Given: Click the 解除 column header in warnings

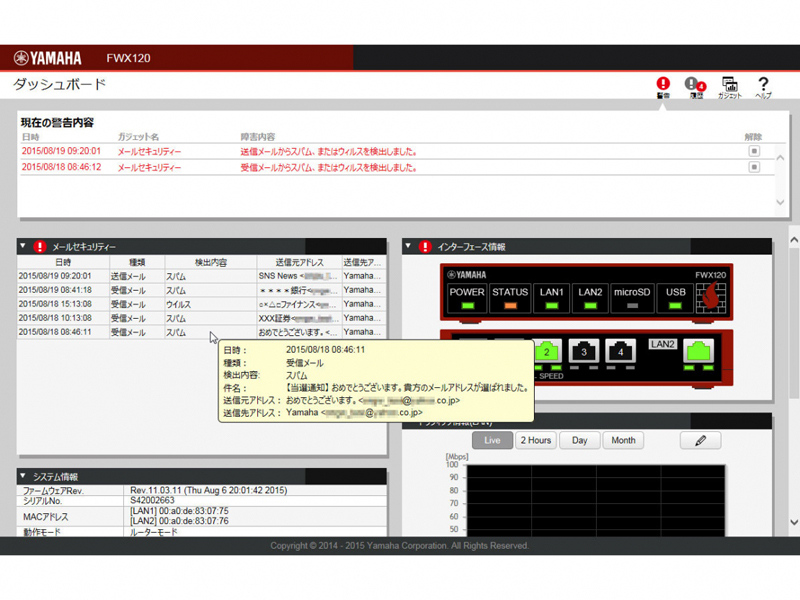Looking at the screenshot, I should (x=753, y=137).
